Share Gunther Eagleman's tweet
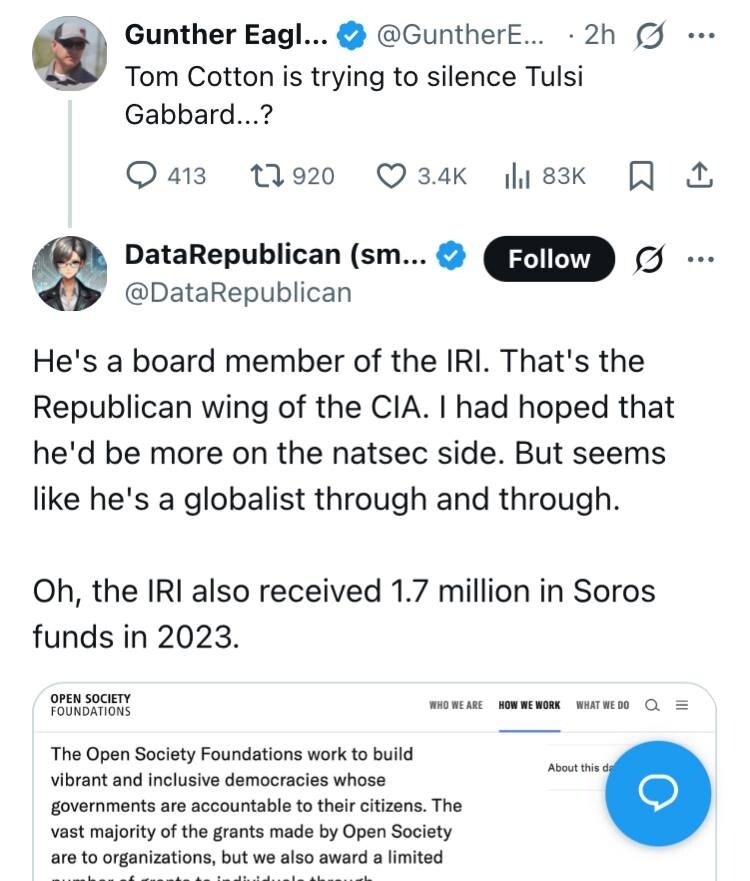 pos(699,176)
